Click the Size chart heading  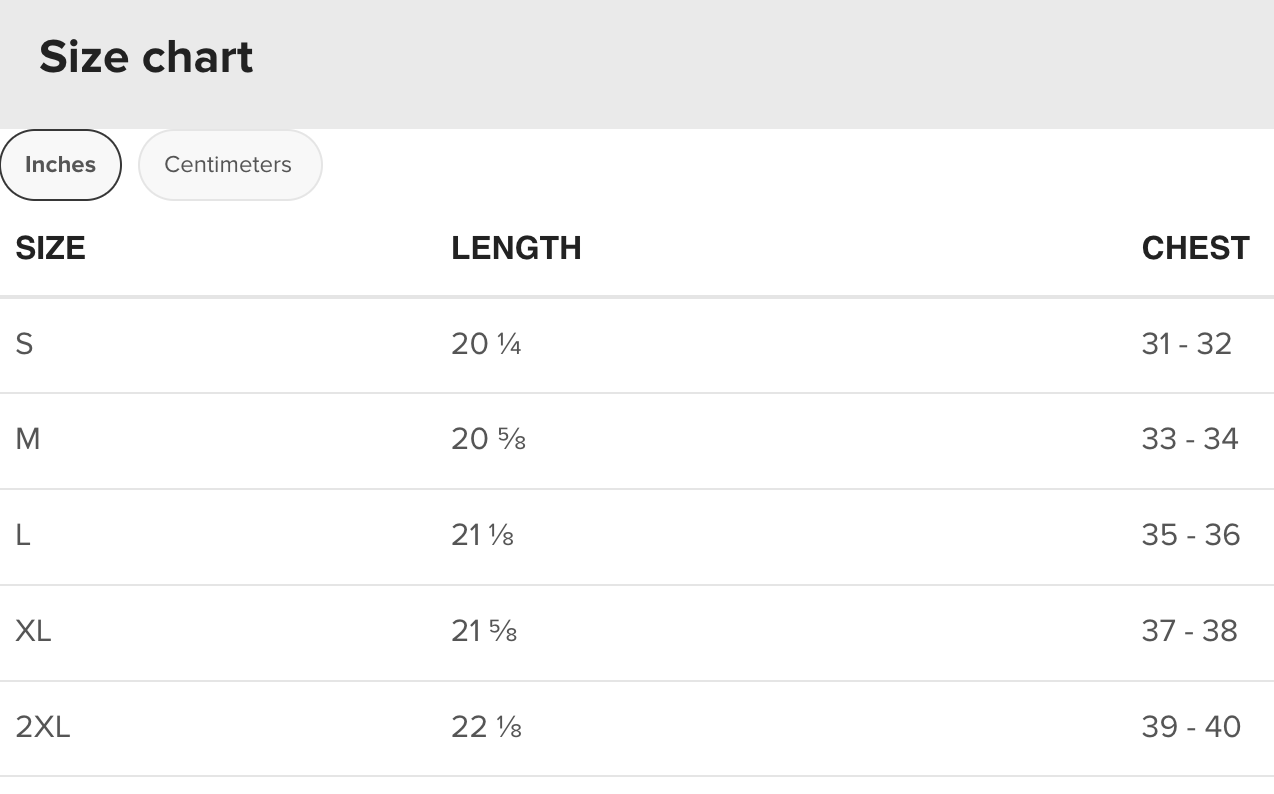point(146,57)
